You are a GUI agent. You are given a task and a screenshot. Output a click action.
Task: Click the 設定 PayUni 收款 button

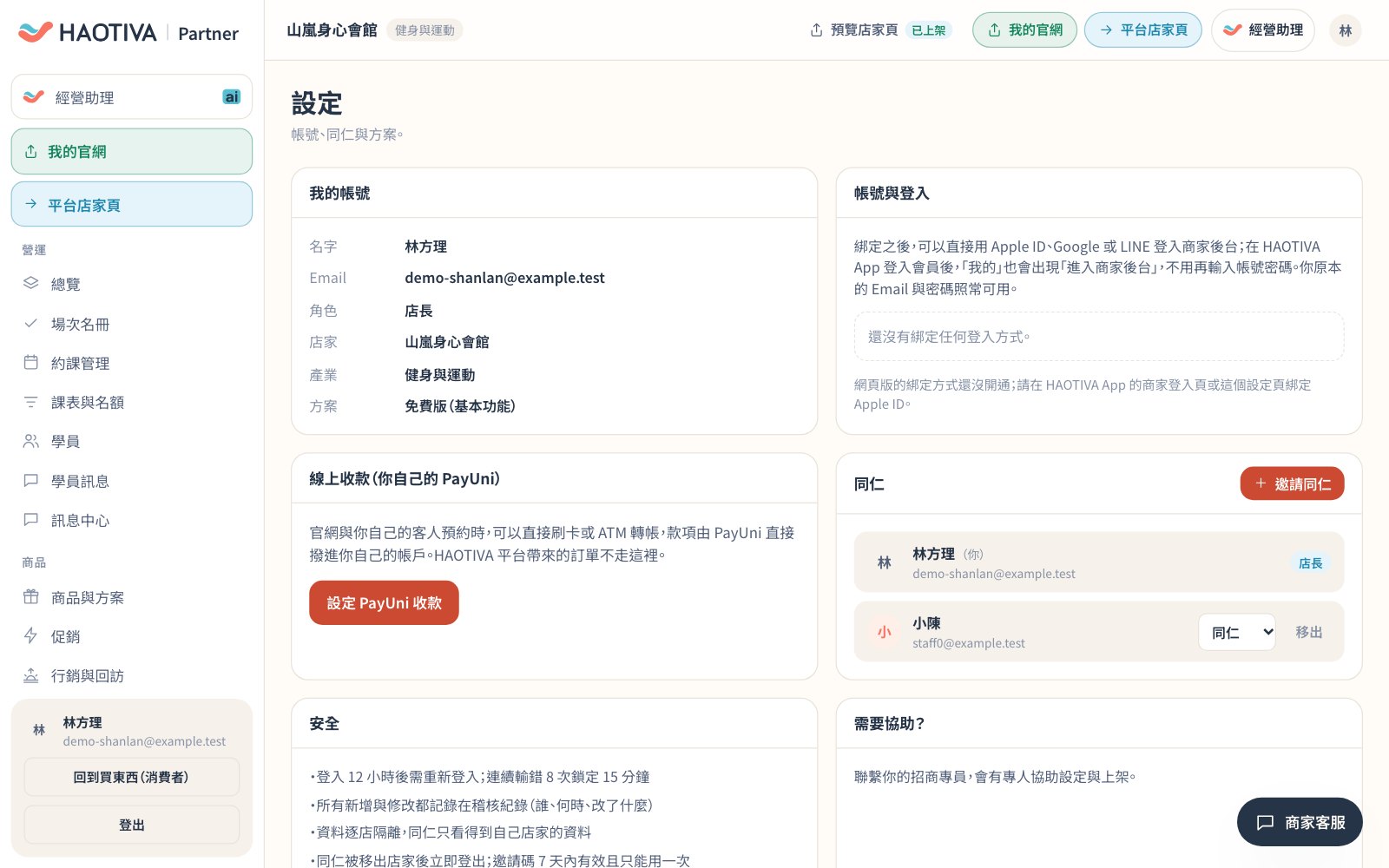384,602
